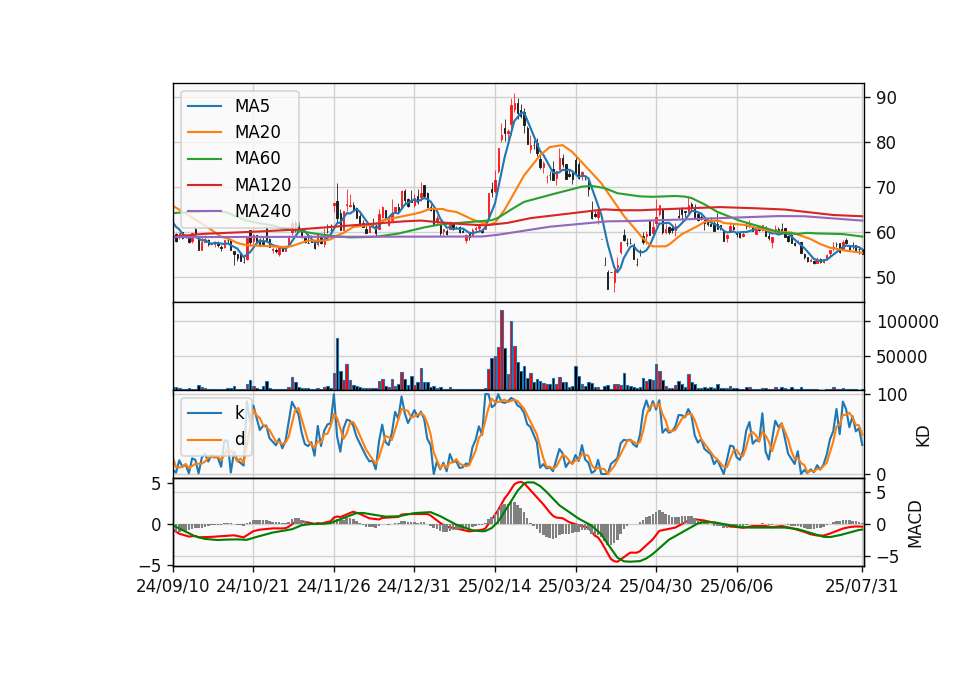Click the red MA120 legend line sample
Screen dimensions: 960x690
click(x=204, y=184)
